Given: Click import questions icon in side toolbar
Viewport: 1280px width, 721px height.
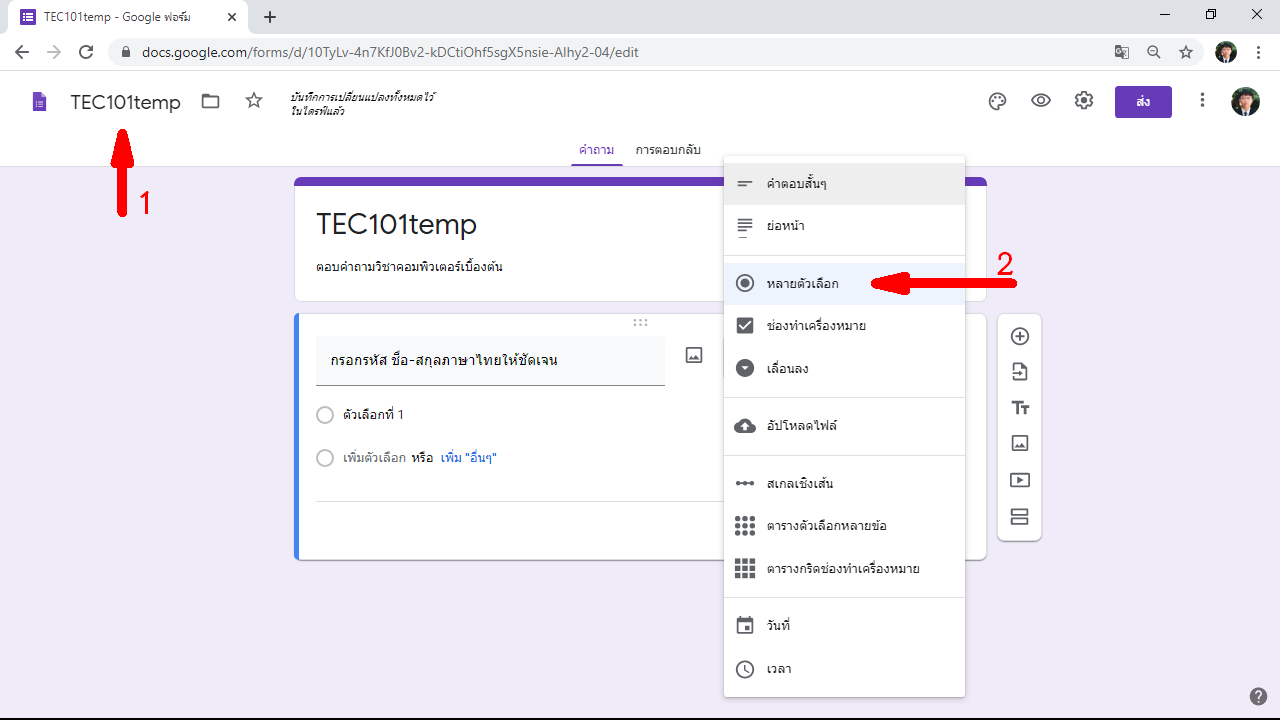Looking at the screenshot, I should 1020,372.
